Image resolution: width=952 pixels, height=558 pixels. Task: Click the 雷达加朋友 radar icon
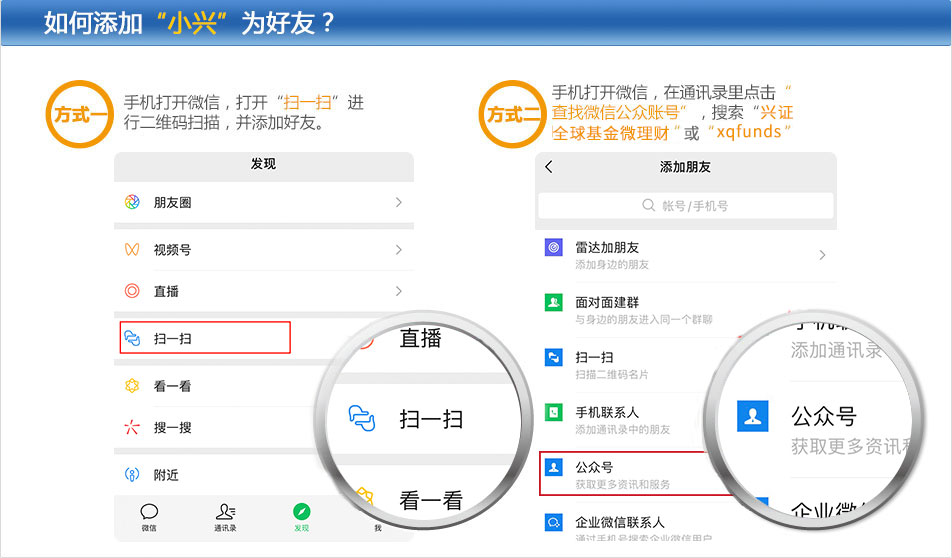(x=554, y=248)
